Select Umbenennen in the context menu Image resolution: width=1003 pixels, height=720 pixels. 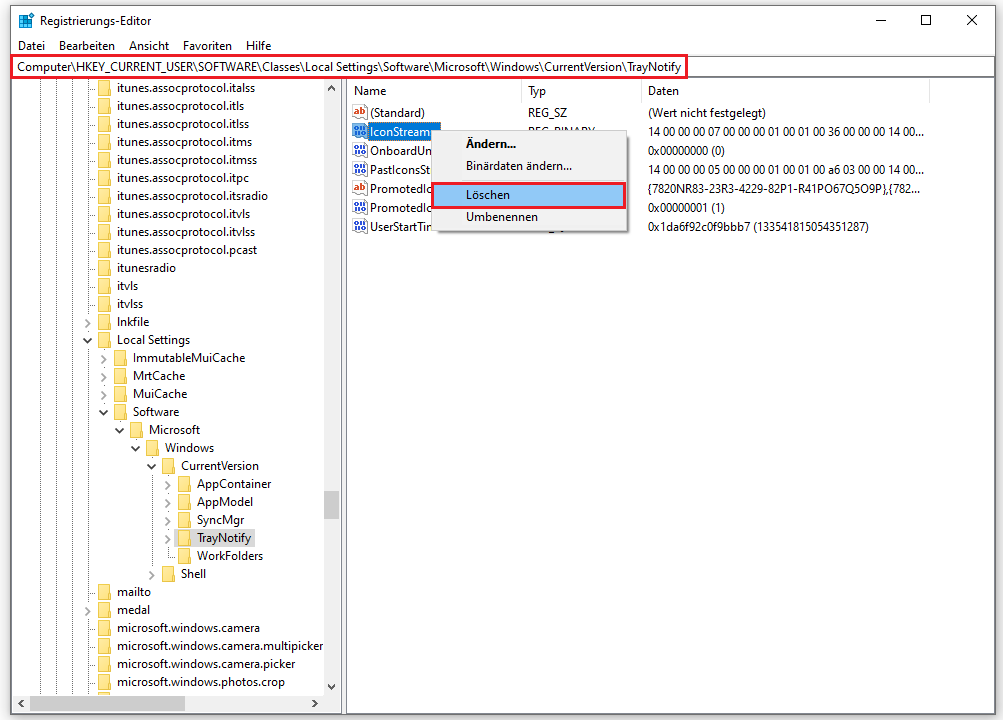pyautogui.click(x=501, y=217)
